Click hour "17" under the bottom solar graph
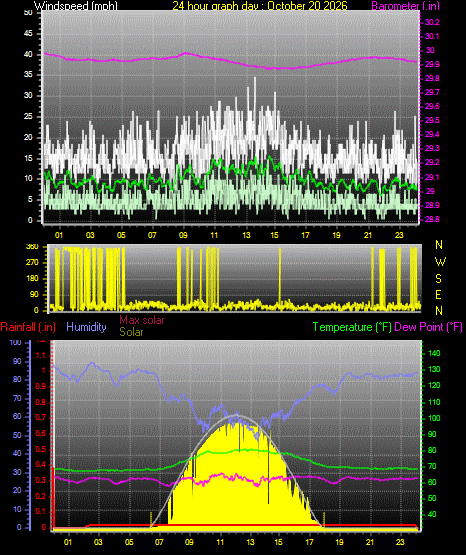The image size is (466, 555). point(309,542)
